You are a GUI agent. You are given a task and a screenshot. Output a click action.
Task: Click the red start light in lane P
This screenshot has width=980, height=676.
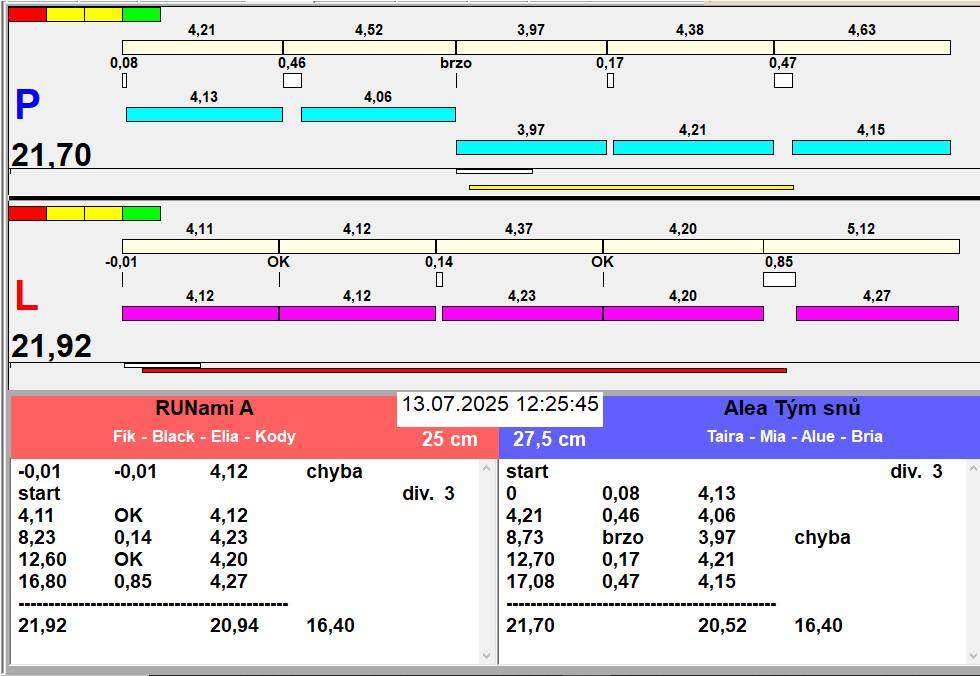[28, 14]
